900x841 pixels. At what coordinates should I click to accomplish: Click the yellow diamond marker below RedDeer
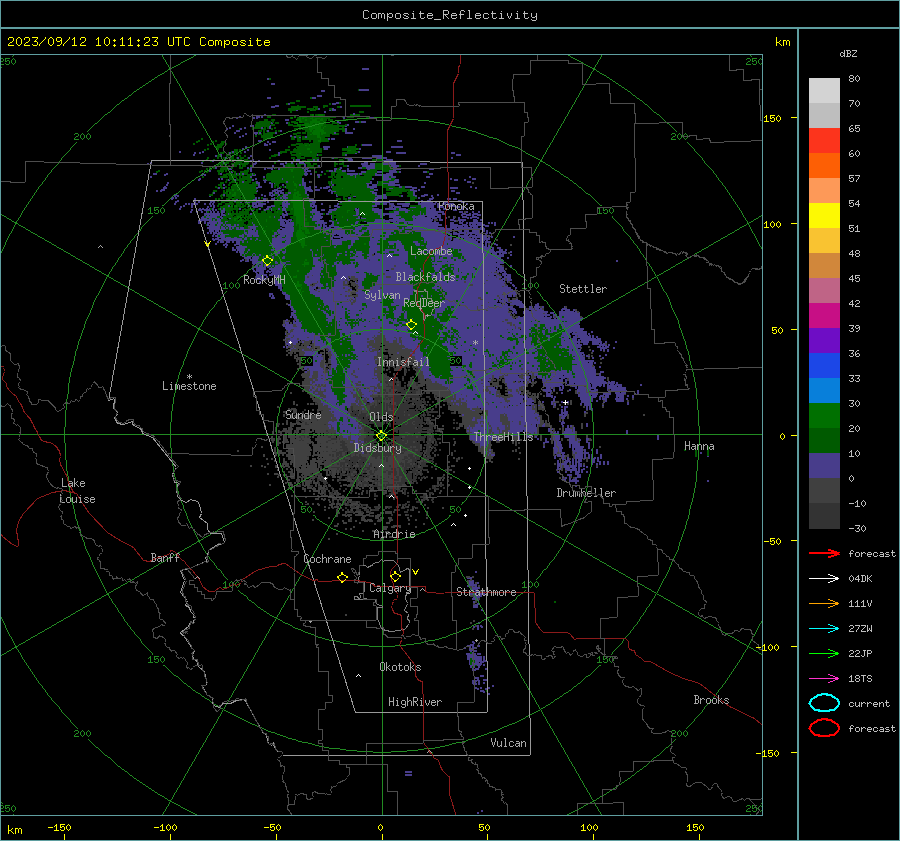click(x=411, y=325)
